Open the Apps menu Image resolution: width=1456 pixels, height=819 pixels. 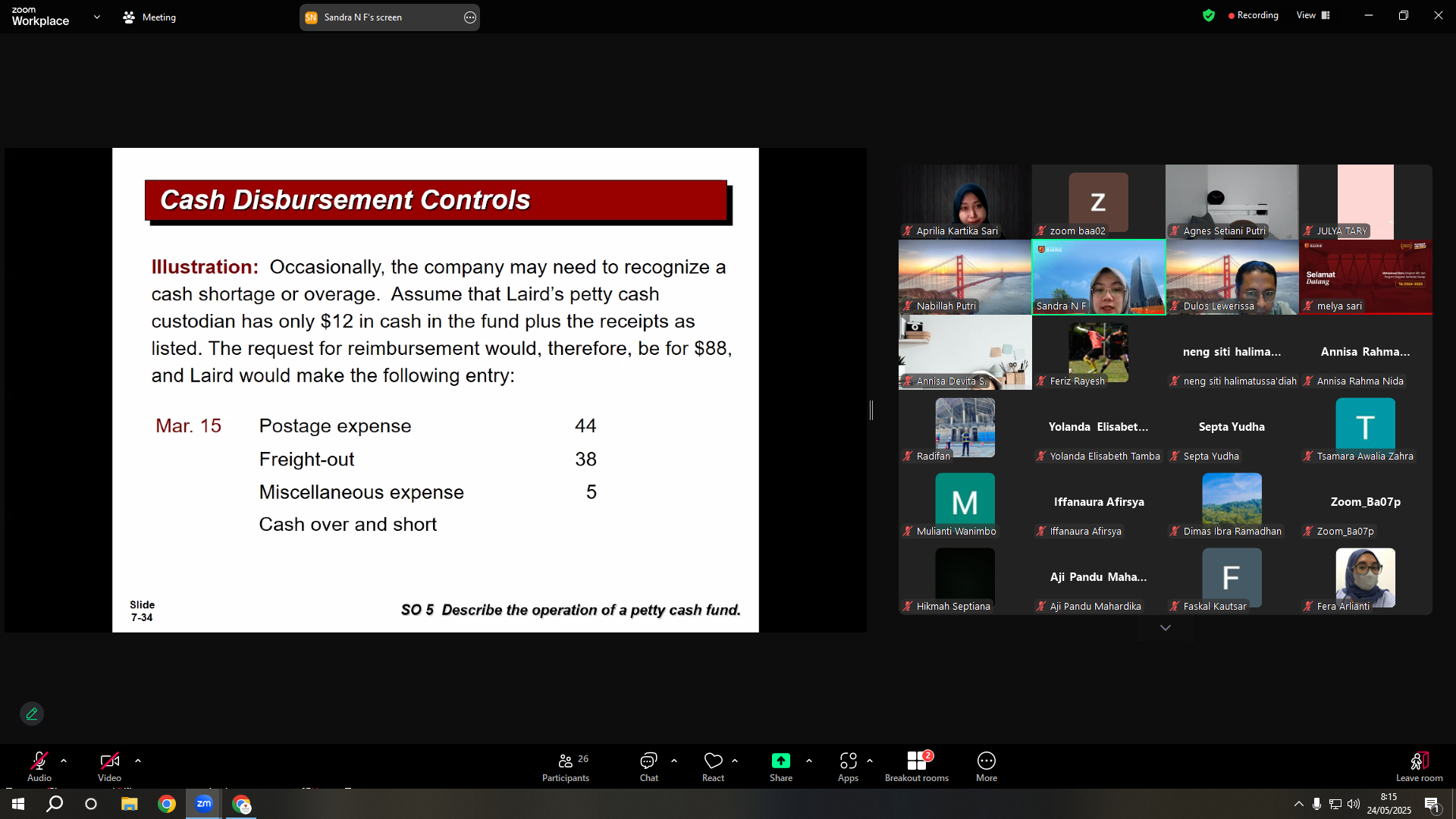pyautogui.click(x=849, y=767)
